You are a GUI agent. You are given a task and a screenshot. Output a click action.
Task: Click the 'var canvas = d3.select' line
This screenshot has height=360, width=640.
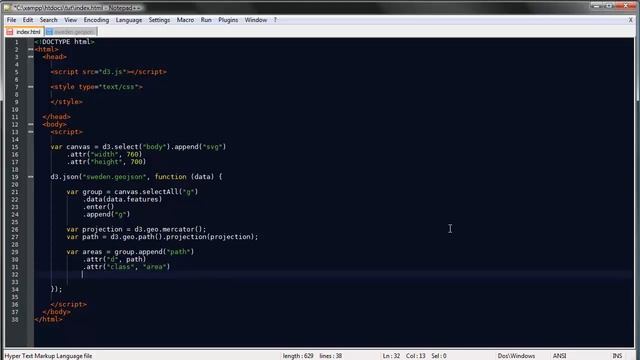138,147
